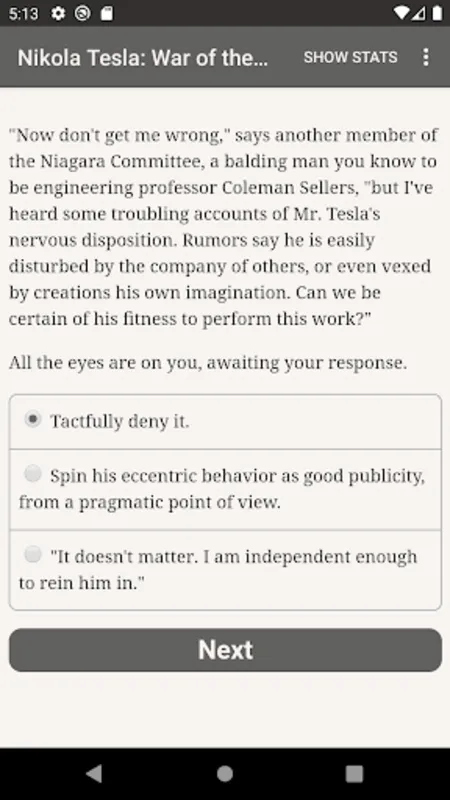This screenshot has height=800, width=450.
Task: Select the 'Tactfully deny it' radio button
Action: click(33, 419)
